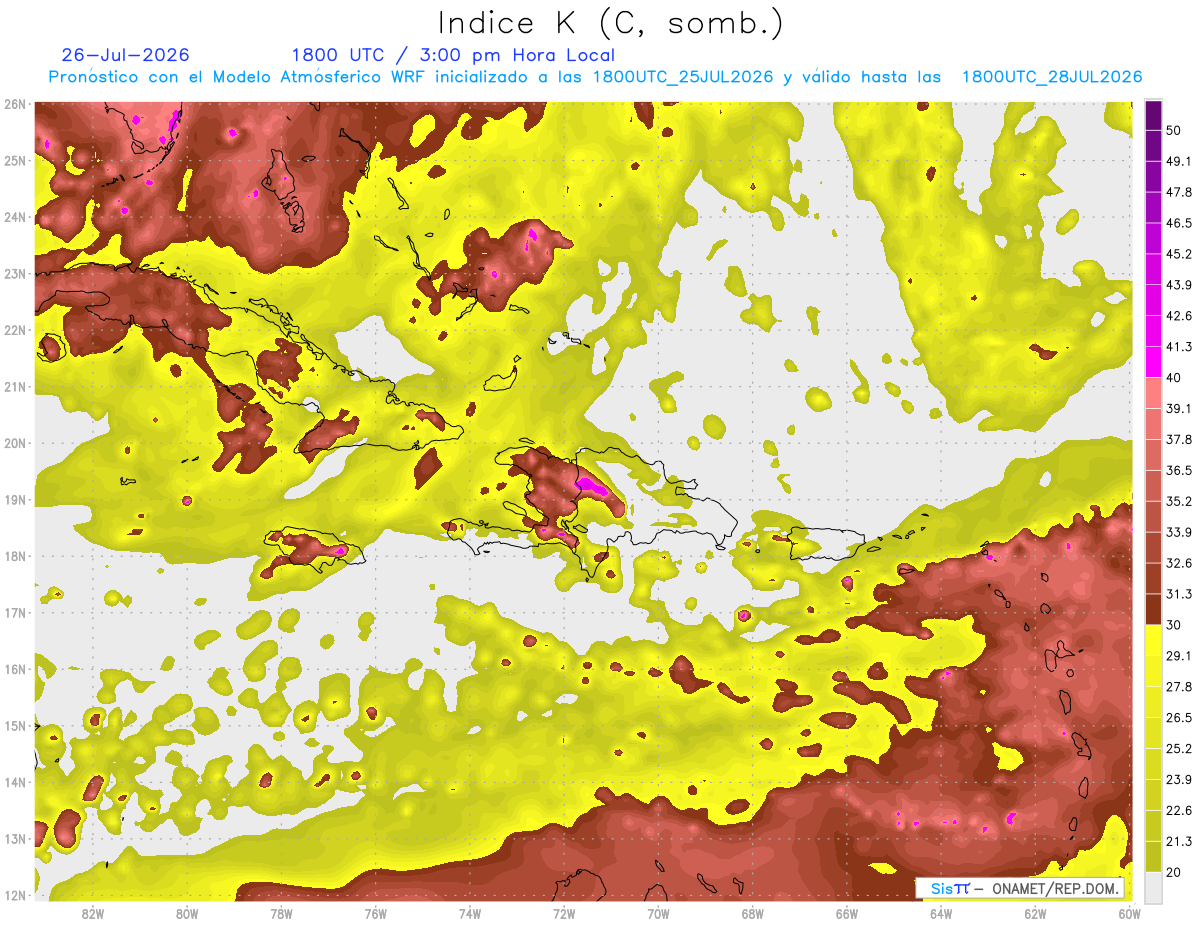Click the '45.2' color scale value
The height and width of the screenshot is (927, 1200).
coord(1178,254)
